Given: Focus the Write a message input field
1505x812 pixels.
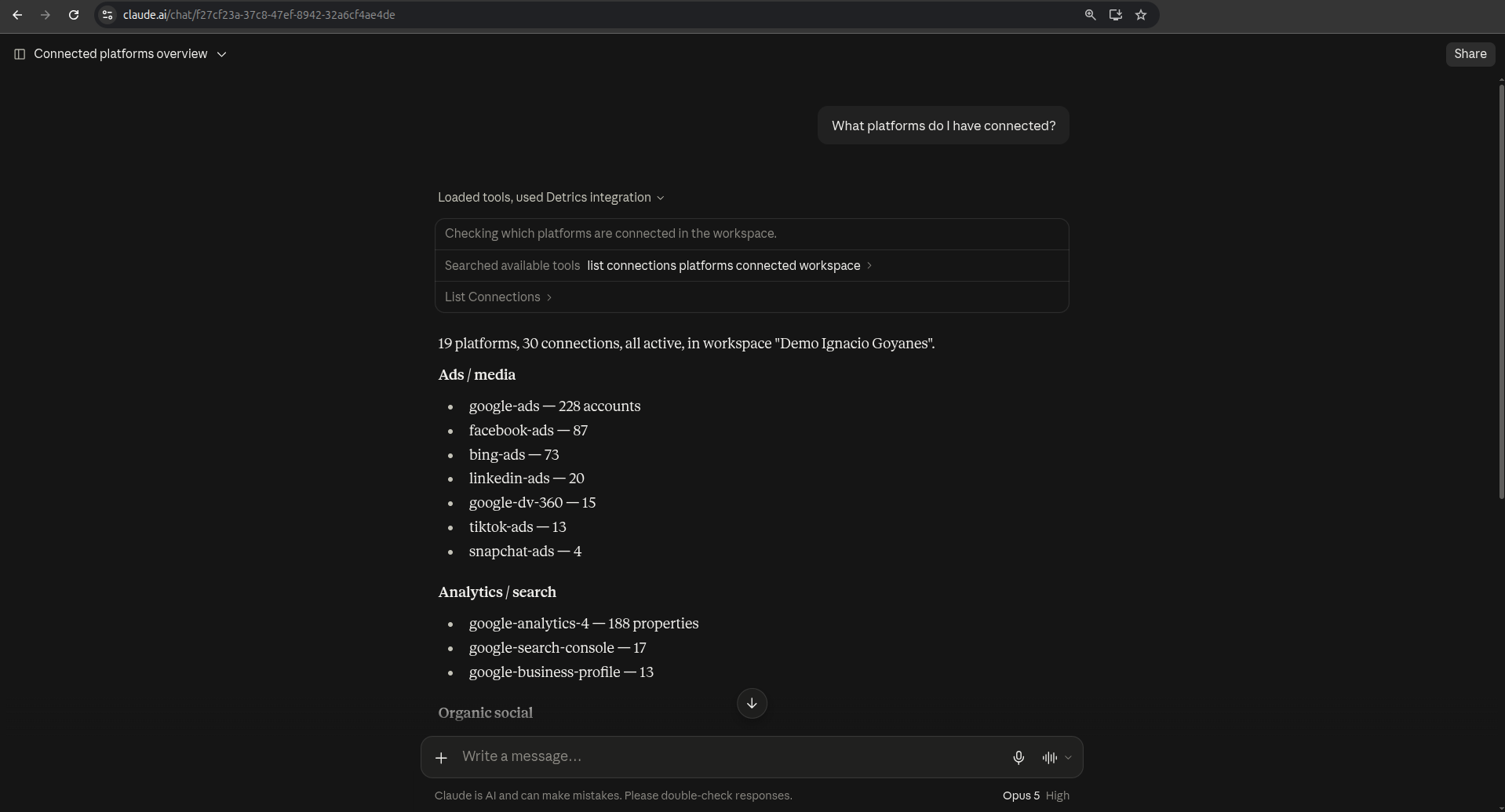Looking at the screenshot, I should pyautogui.click(x=730, y=756).
